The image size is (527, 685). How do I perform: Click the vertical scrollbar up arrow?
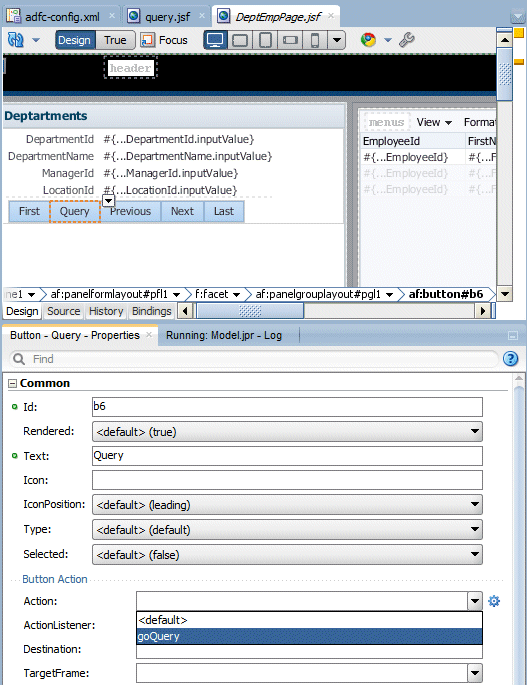point(505,40)
